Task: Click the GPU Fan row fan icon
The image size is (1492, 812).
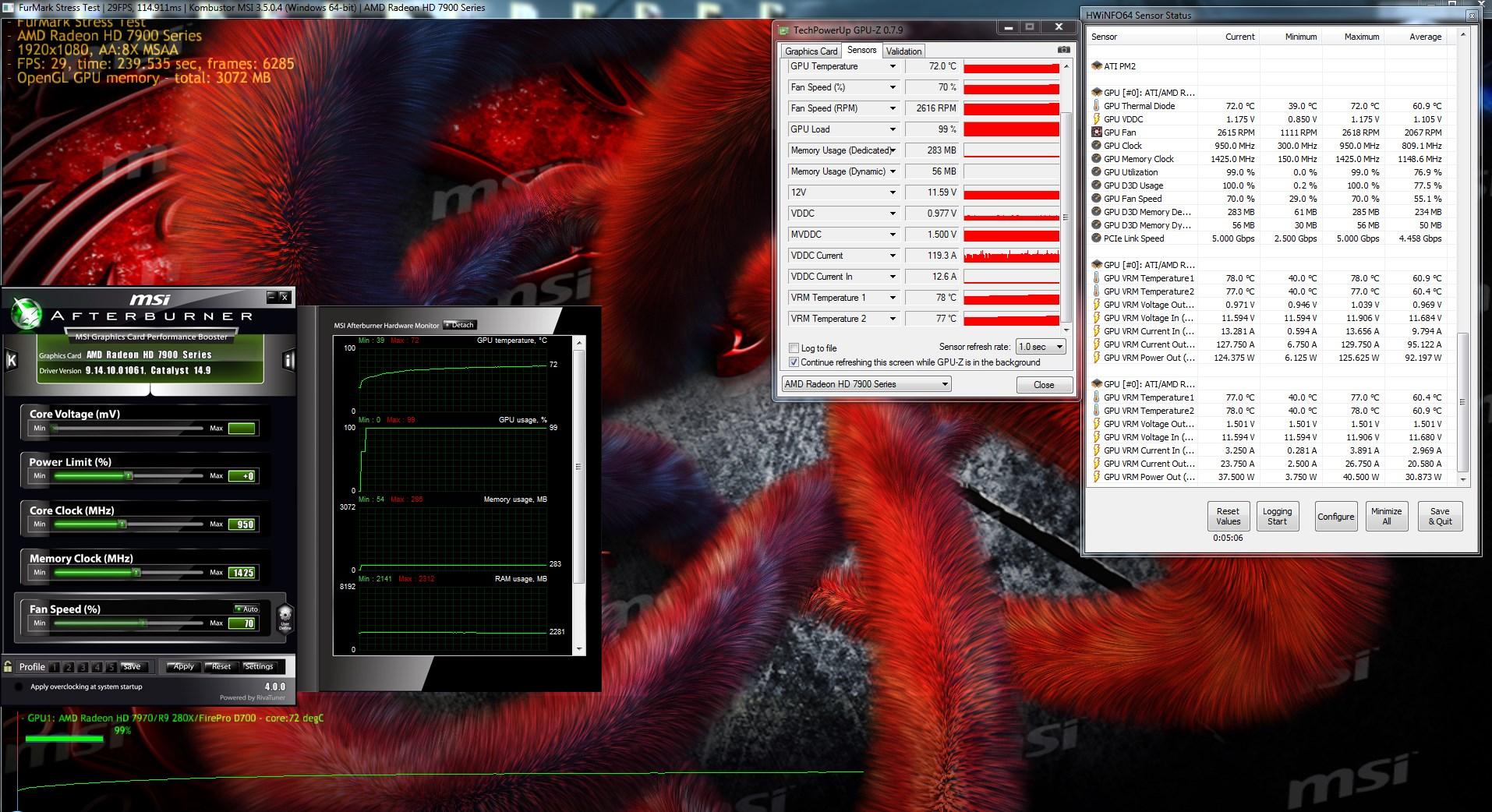Action: (x=1096, y=132)
